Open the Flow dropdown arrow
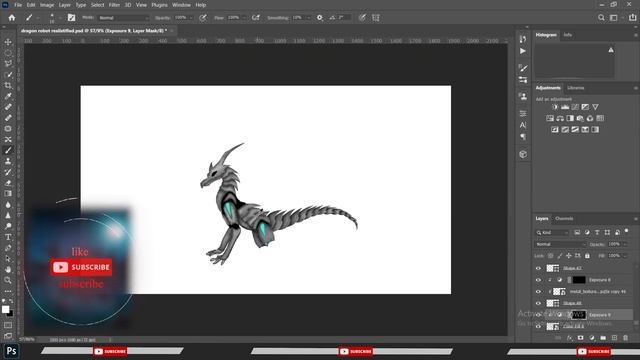This screenshot has height=360, width=640. [244, 18]
